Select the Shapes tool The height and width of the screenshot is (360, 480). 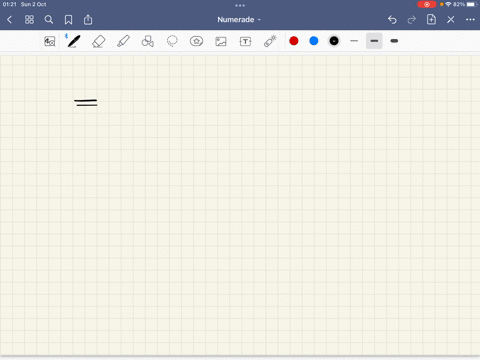148,41
